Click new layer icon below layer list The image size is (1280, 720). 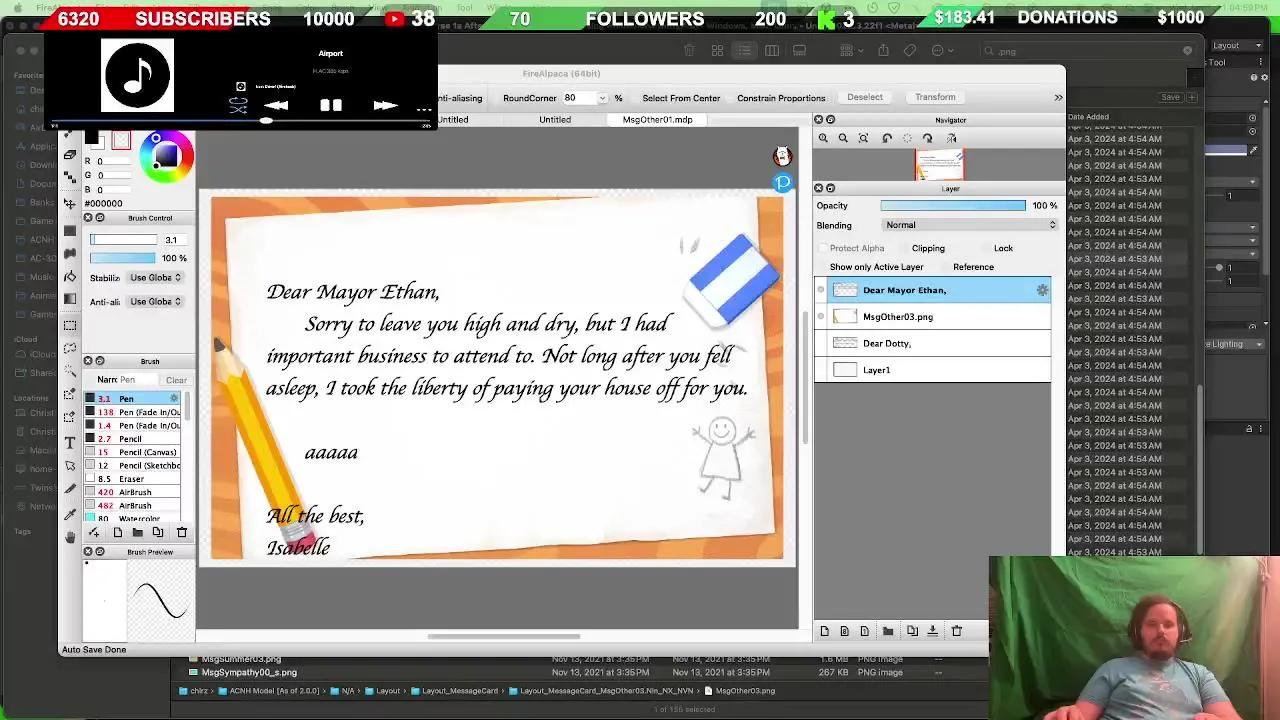click(x=824, y=631)
